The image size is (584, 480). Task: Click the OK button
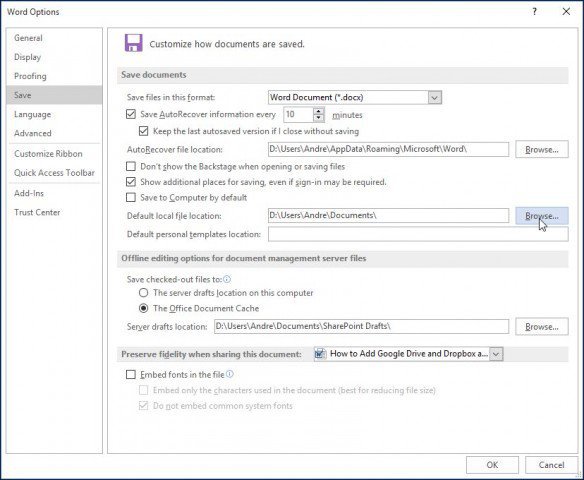coord(492,465)
